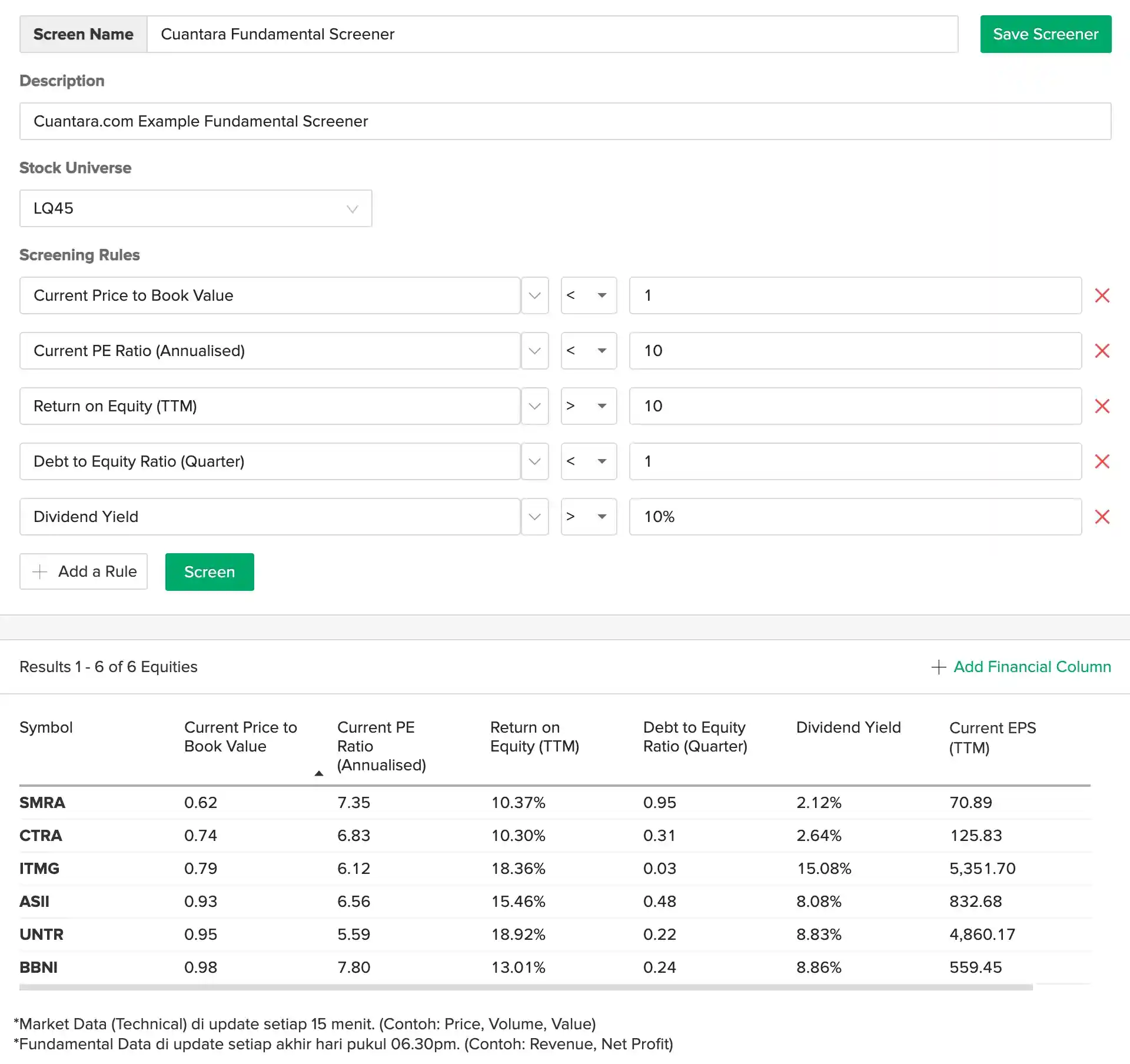Open the Stock Universe LQ45 dropdown
Screen dimensions: 1130x1064
(x=195, y=208)
